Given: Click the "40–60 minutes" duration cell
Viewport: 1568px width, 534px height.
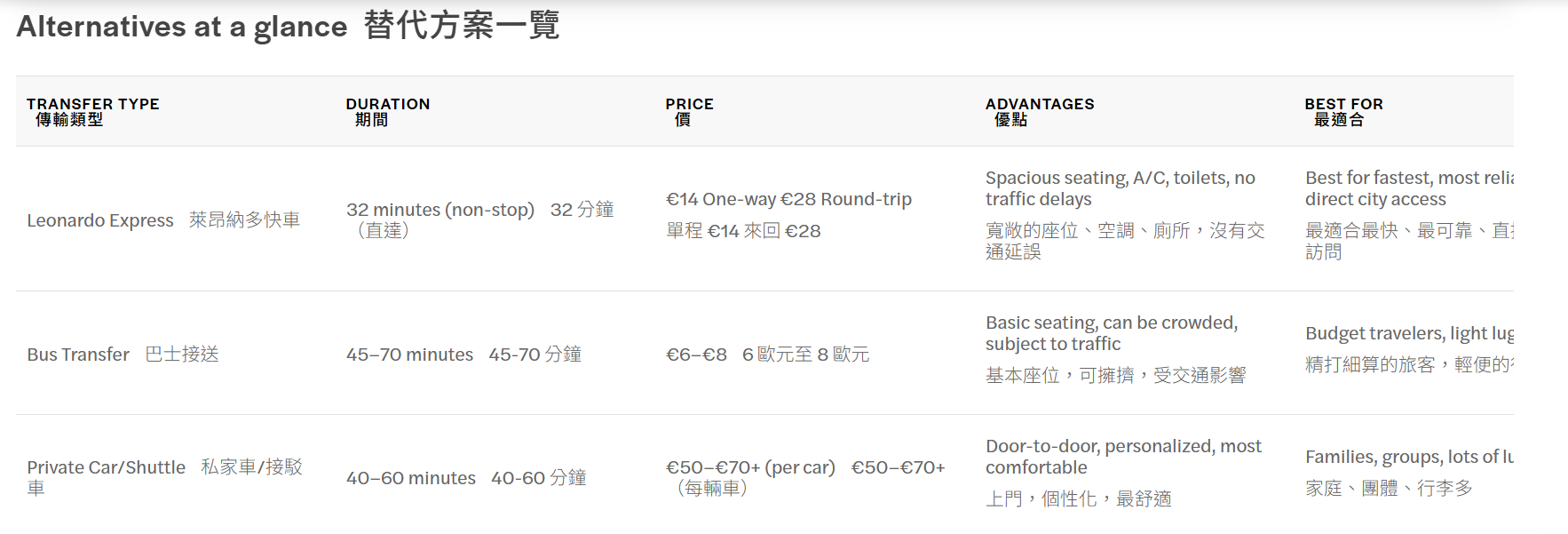Looking at the screenshot, I should [x=411, y=478].
